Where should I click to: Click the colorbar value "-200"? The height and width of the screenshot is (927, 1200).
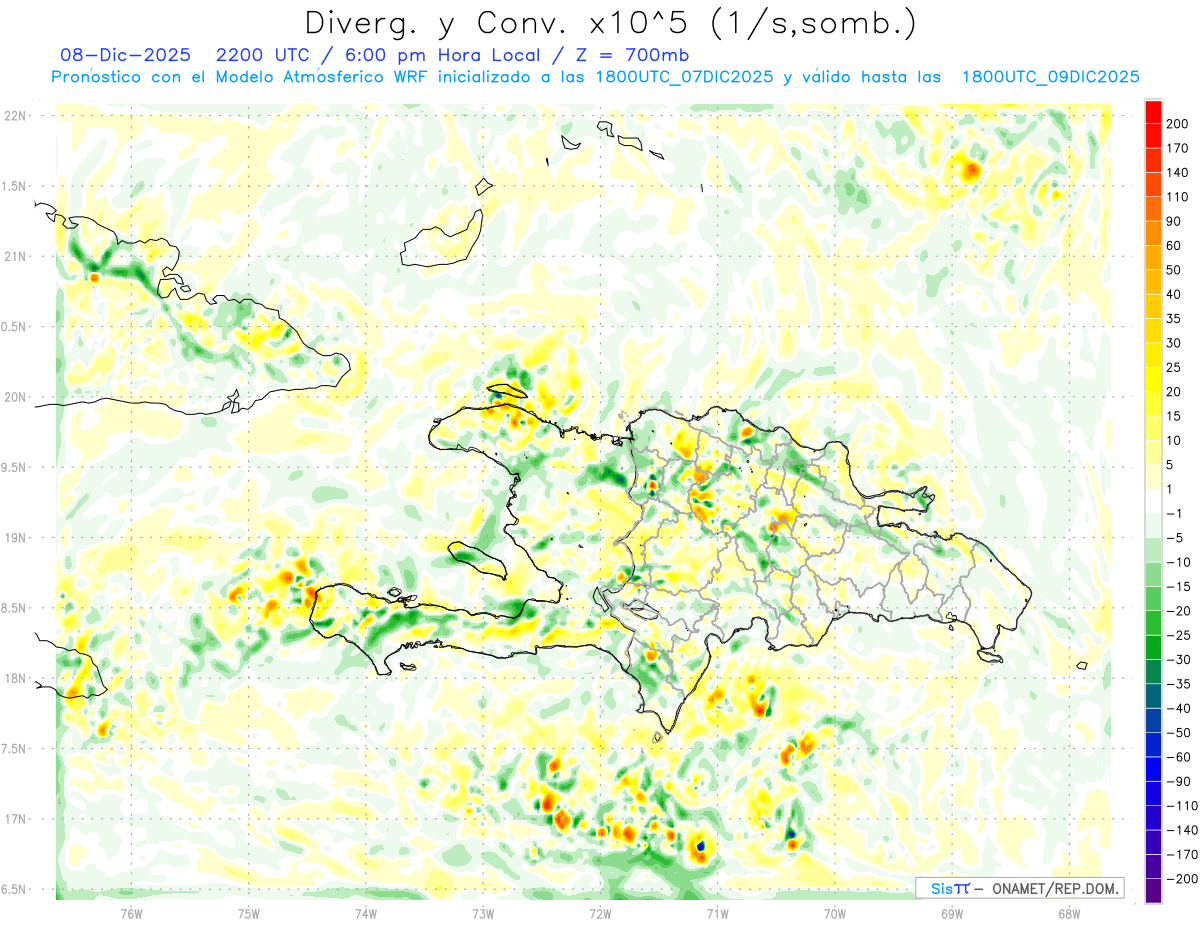[1181, 879]
